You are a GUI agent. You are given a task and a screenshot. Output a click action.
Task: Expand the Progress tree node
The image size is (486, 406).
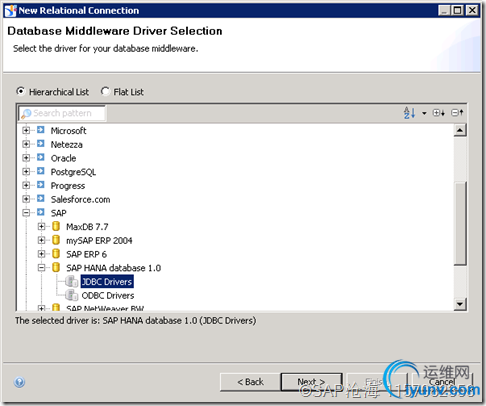(26, 185)
